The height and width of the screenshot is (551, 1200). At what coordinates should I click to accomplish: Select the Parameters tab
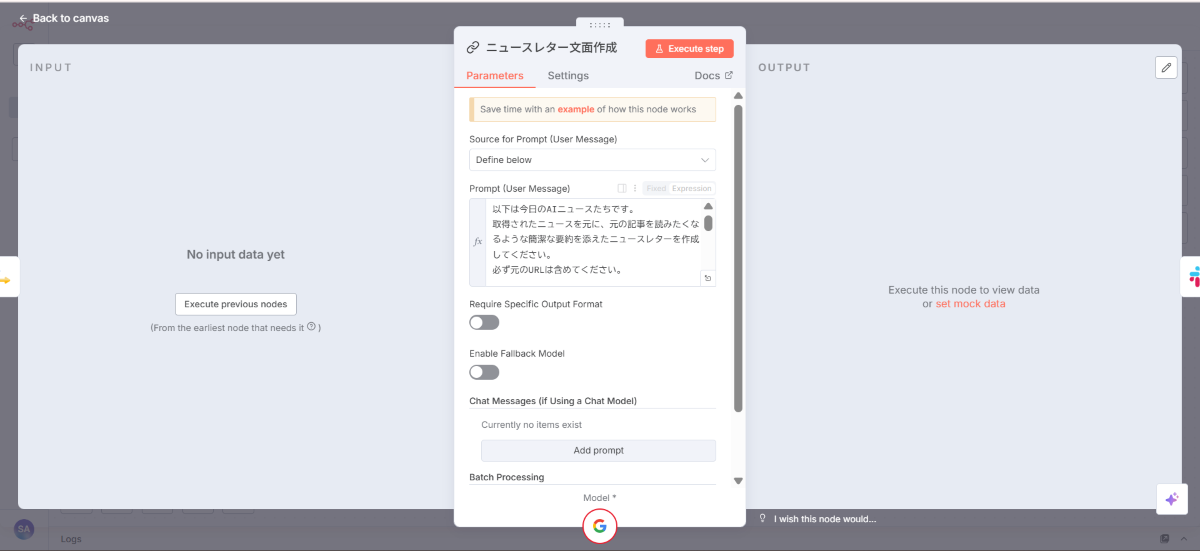pos(494,76)
